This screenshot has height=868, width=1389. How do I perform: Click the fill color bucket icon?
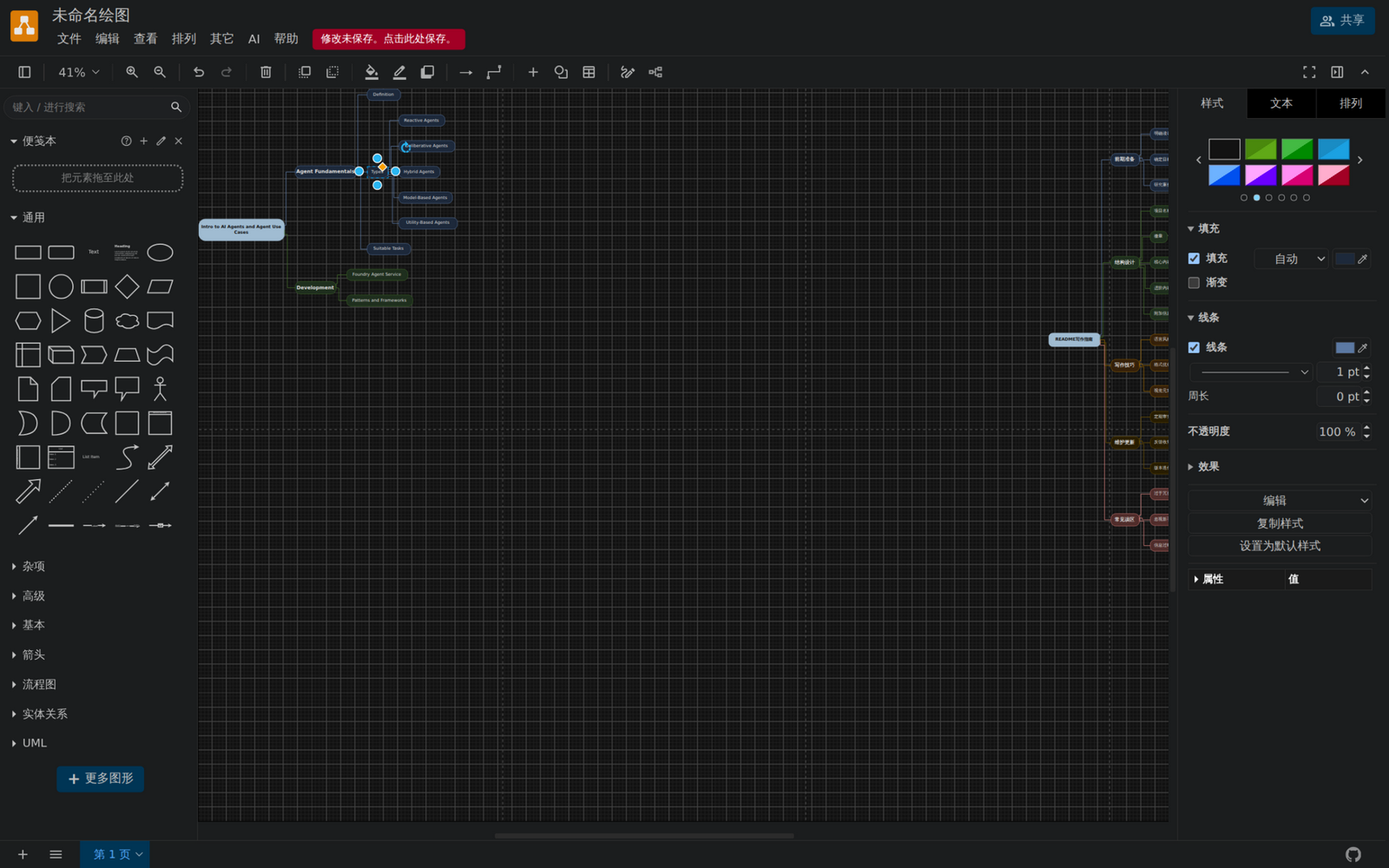coord(372,72)
